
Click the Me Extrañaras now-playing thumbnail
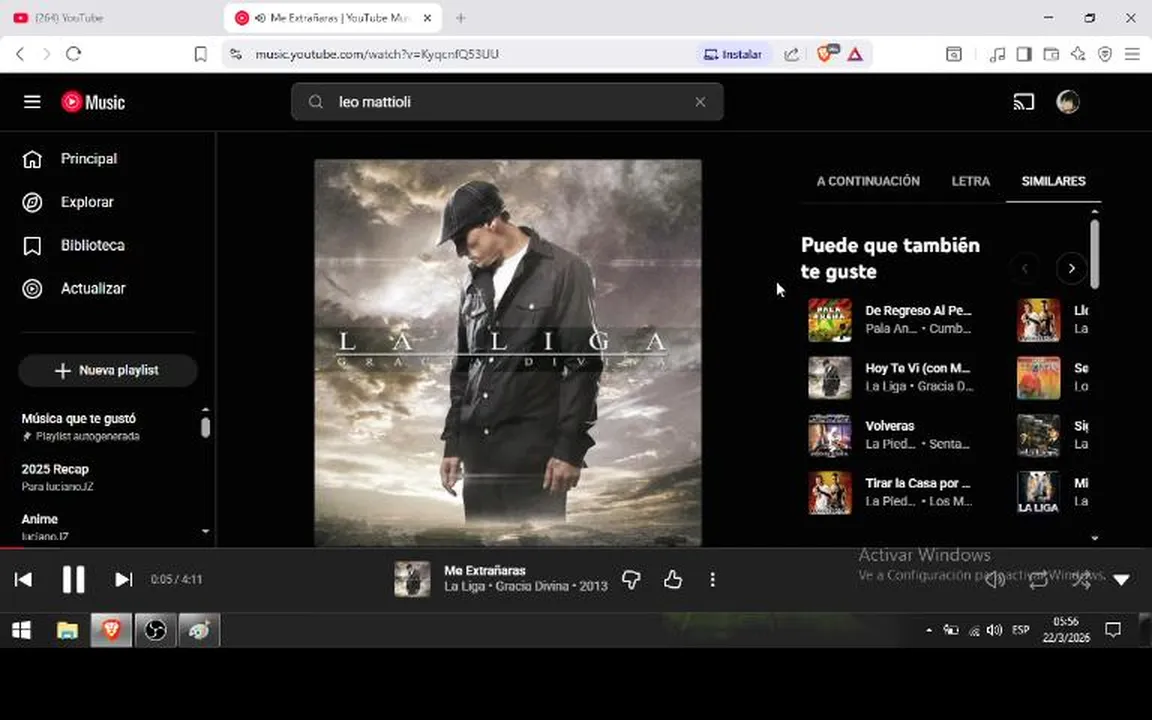[412, 579]
